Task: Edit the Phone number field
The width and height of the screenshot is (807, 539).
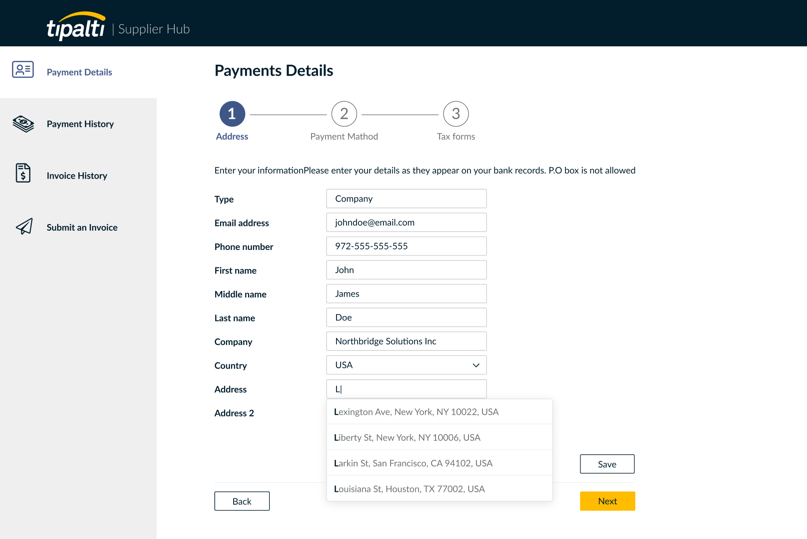Action: [406, 246]
